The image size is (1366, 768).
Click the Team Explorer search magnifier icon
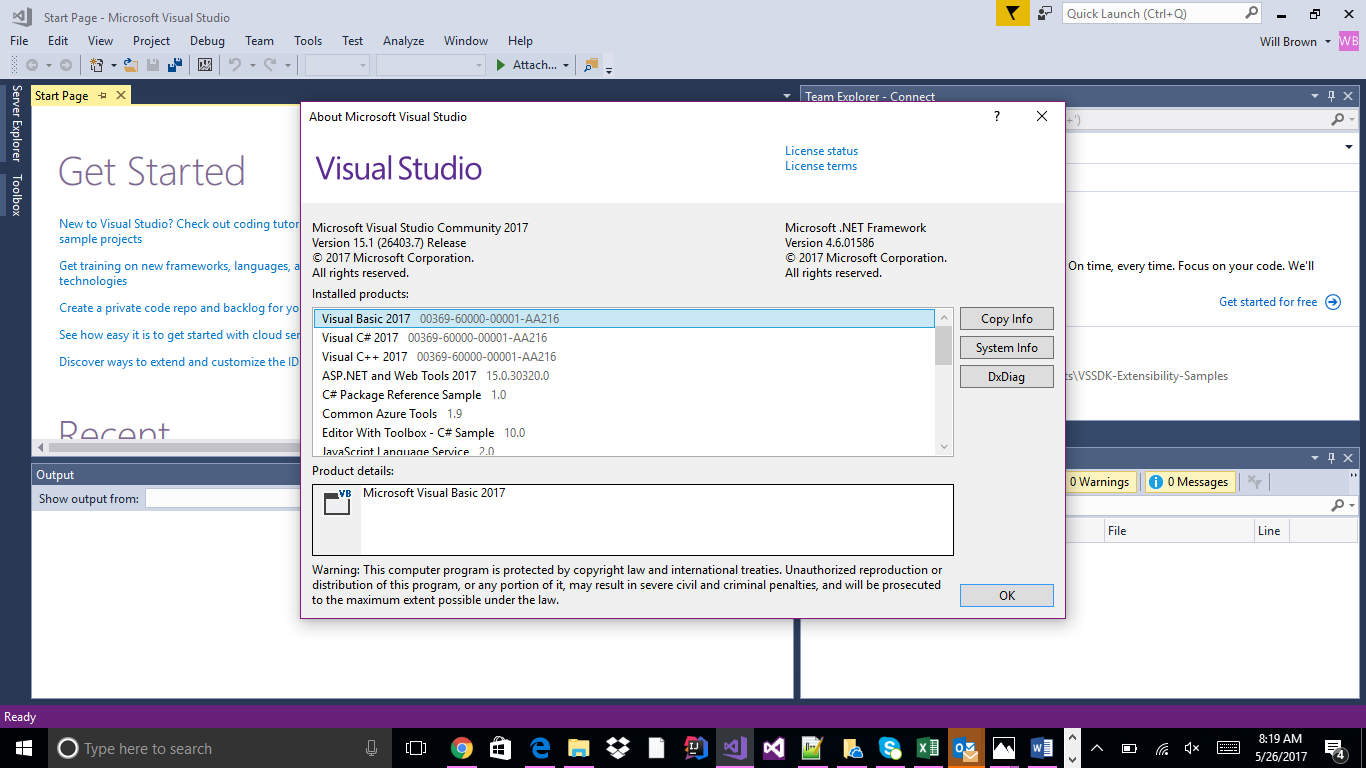pos(1338,119)
